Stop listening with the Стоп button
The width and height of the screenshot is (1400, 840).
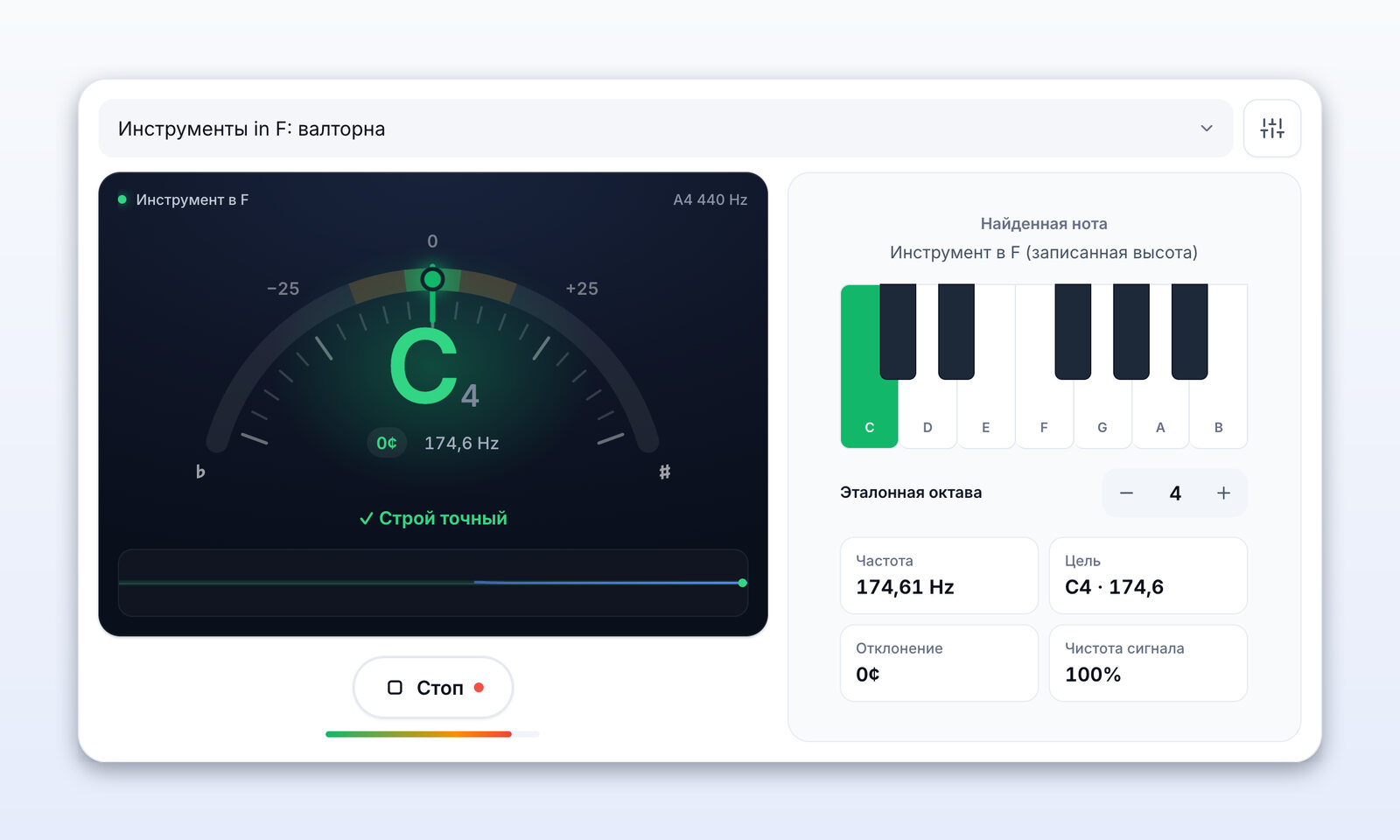pyautogui.click(x=433, y=688)
